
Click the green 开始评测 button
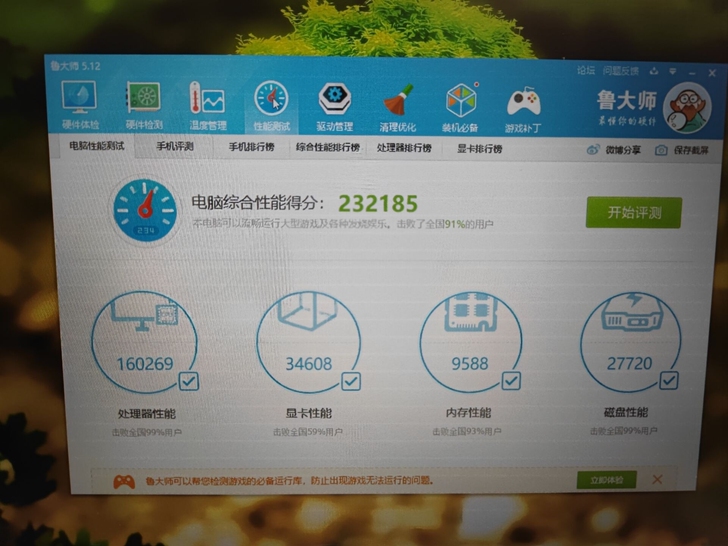(x=634, y=212)
